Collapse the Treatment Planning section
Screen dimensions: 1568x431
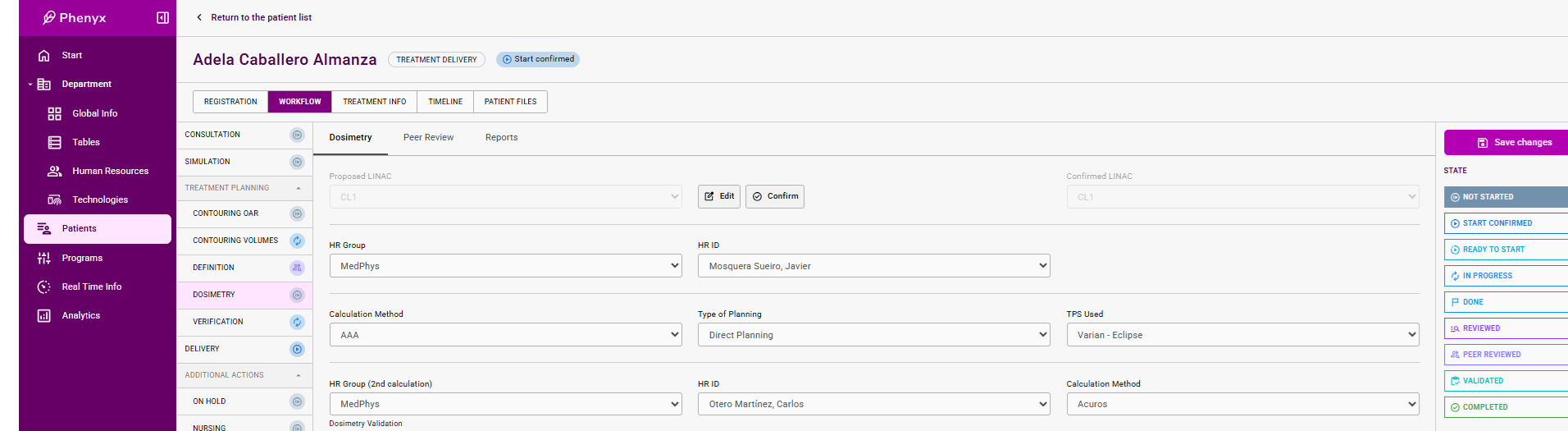[x=299, y=189]
